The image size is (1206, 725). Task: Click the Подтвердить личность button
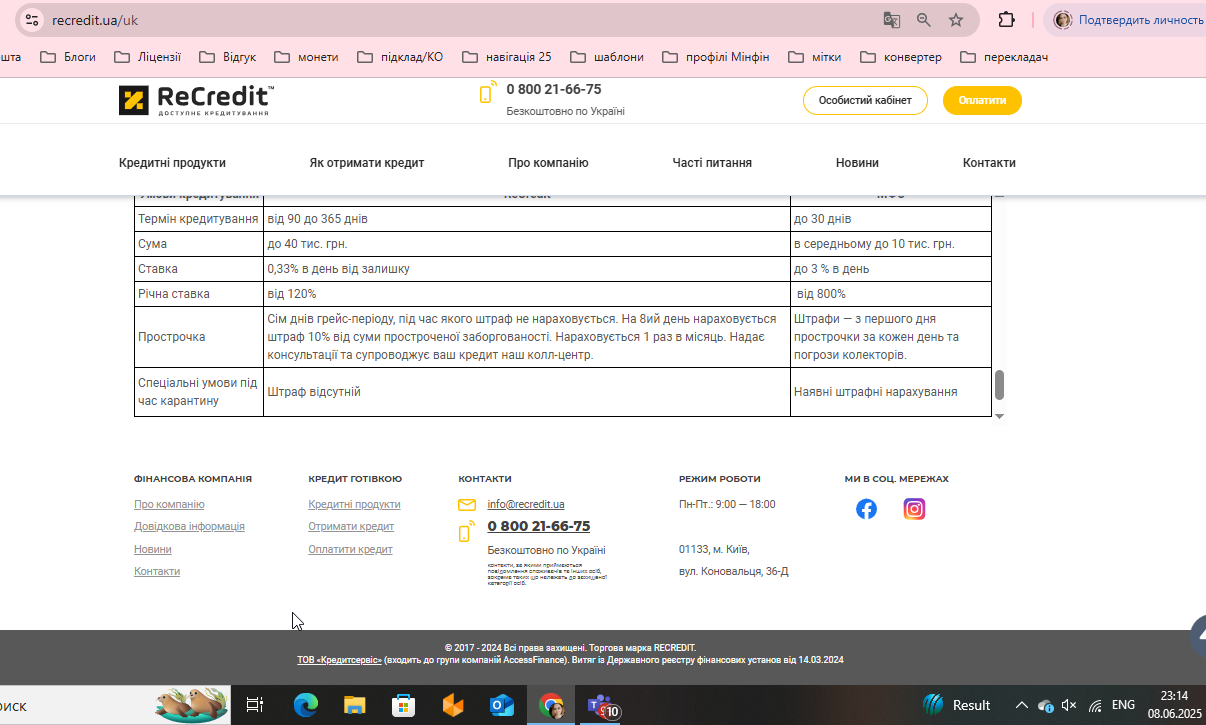1125,20
